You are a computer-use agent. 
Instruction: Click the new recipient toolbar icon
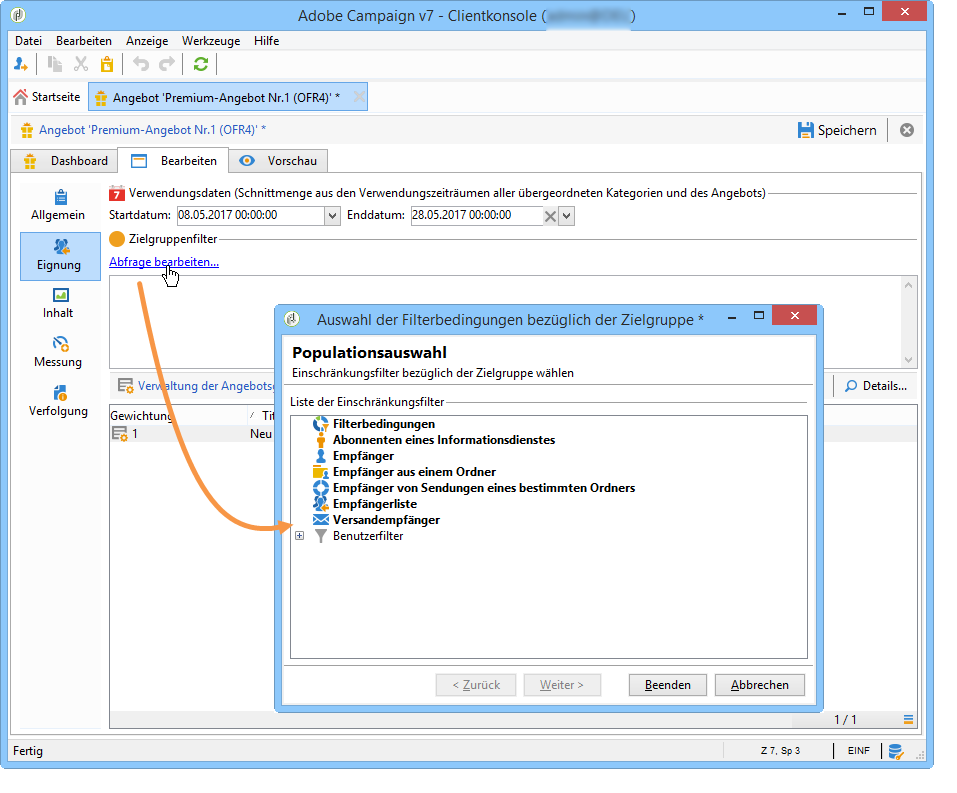[x=21, y=64]
